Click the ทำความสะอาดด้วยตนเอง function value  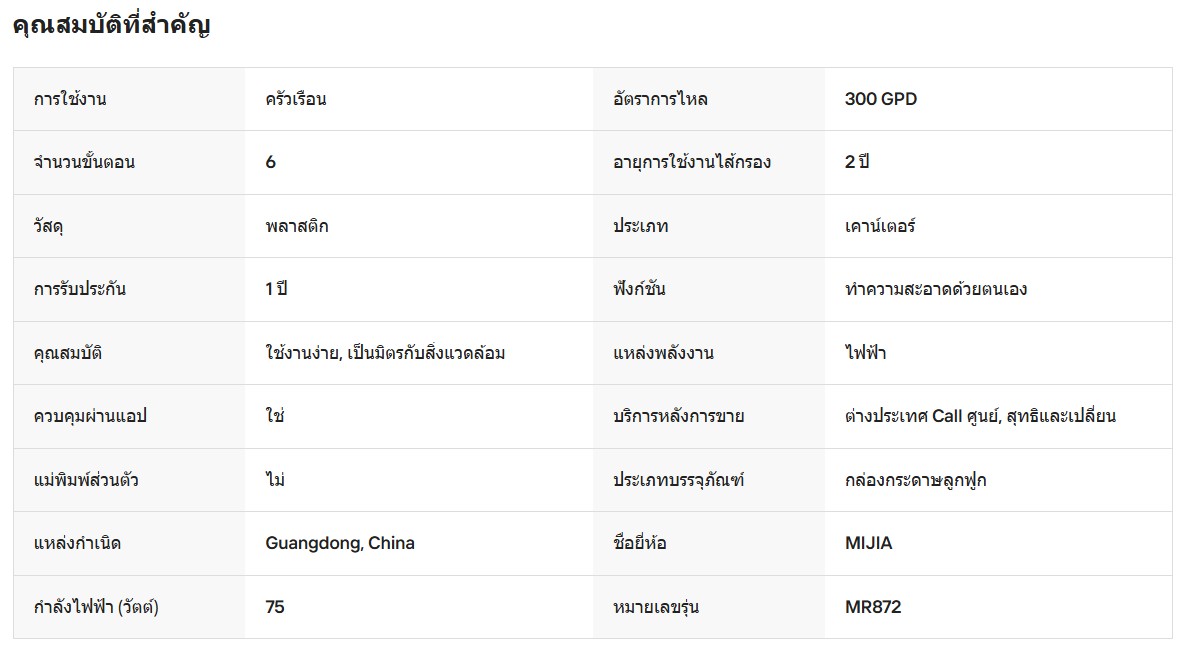pos(935,289)
